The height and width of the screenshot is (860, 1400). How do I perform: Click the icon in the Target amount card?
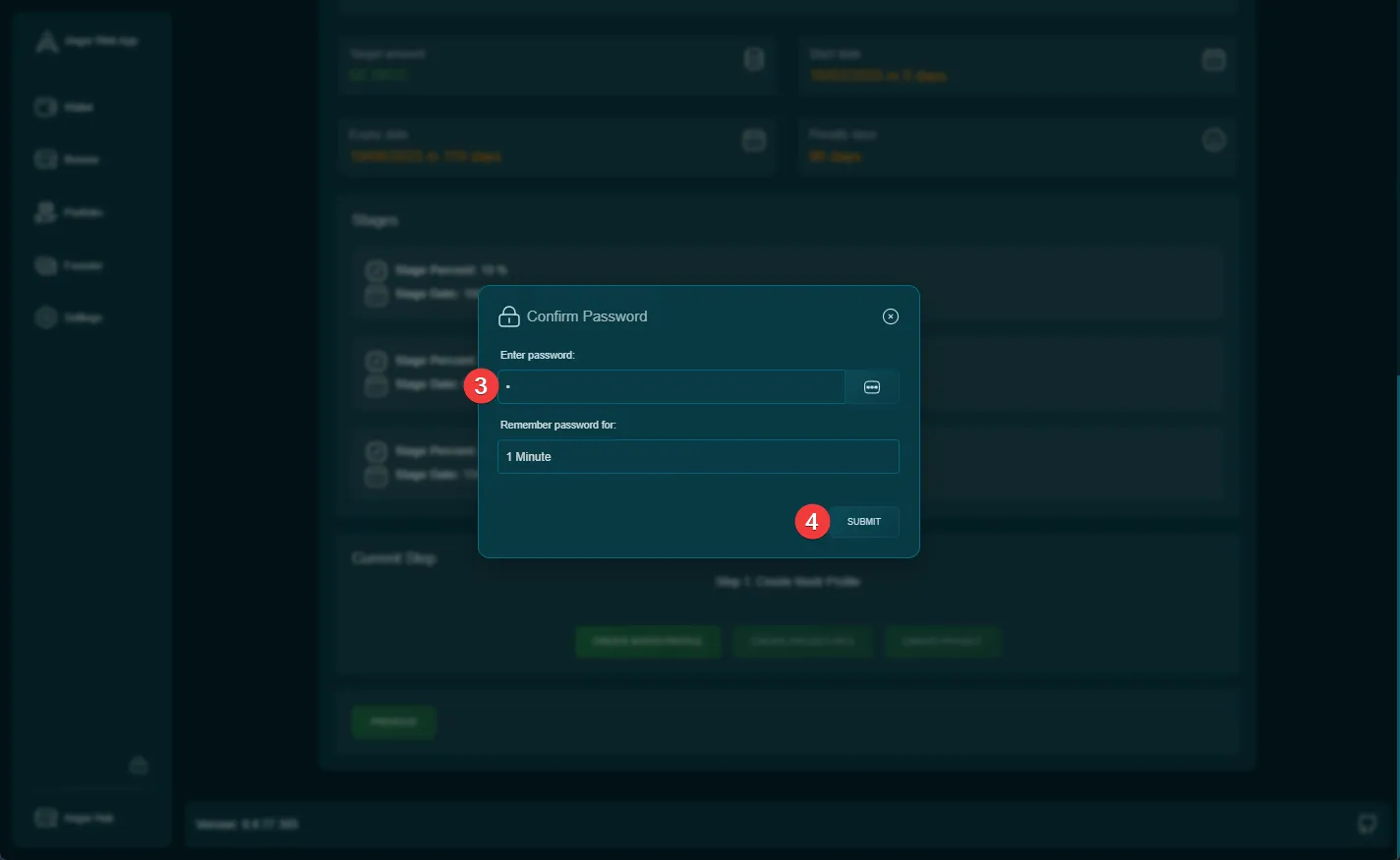click(754, 60)
